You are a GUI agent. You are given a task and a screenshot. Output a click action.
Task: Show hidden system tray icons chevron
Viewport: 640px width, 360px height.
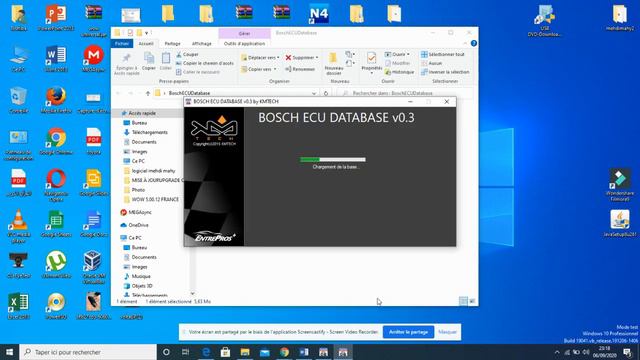coord(557,352)
